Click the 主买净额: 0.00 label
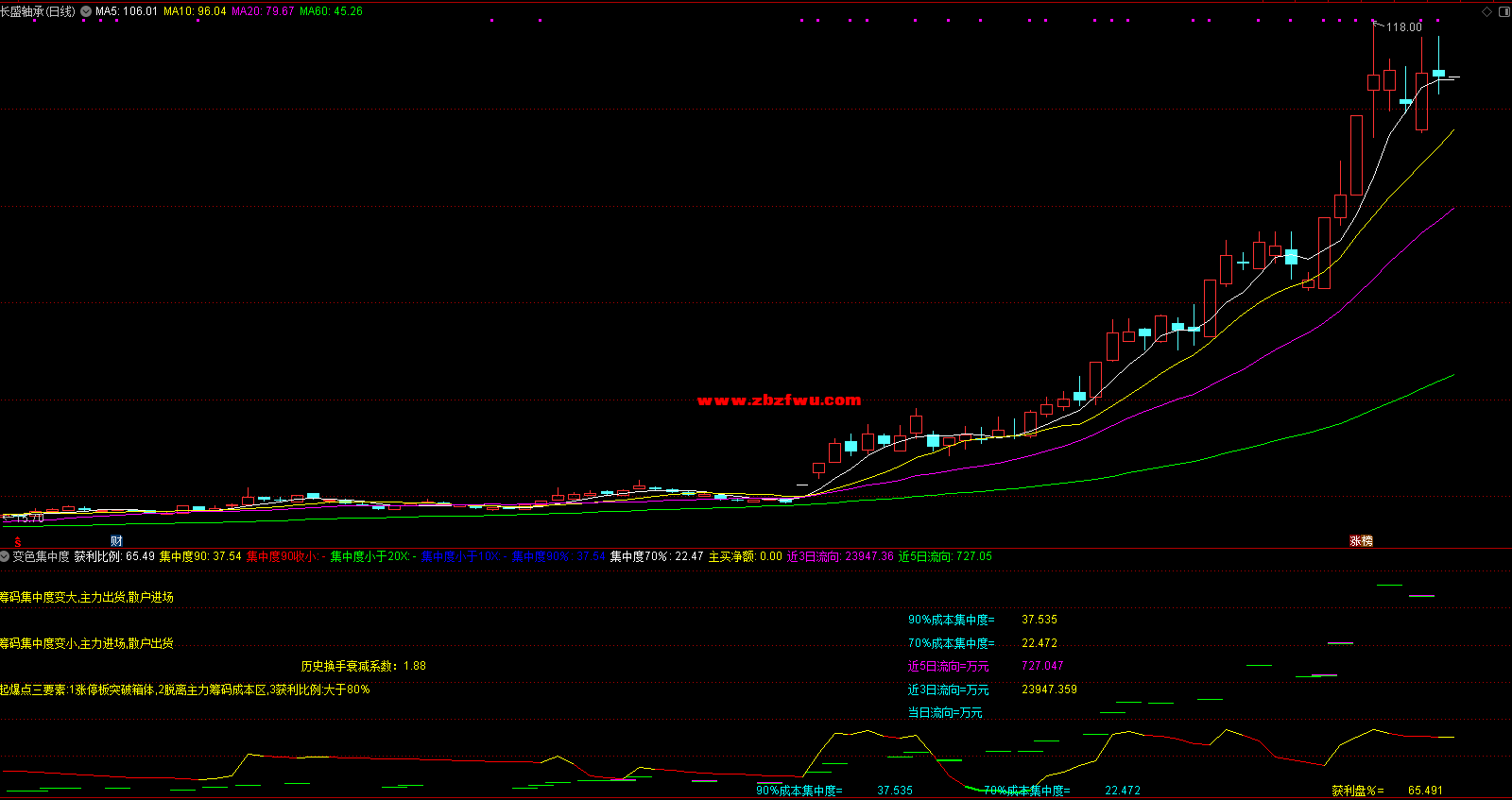 point(746,556)
